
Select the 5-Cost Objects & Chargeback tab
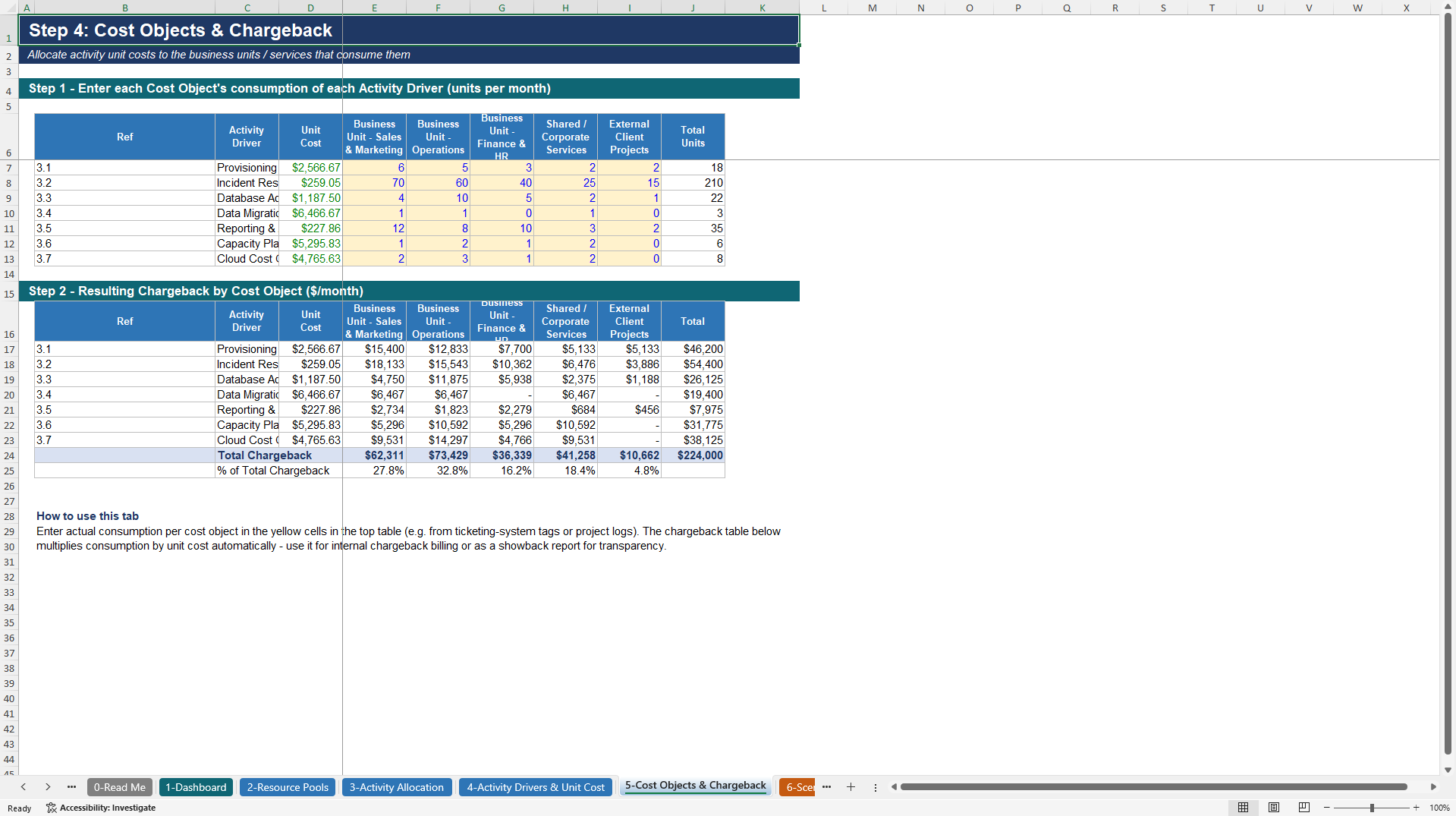click(696, 786)
